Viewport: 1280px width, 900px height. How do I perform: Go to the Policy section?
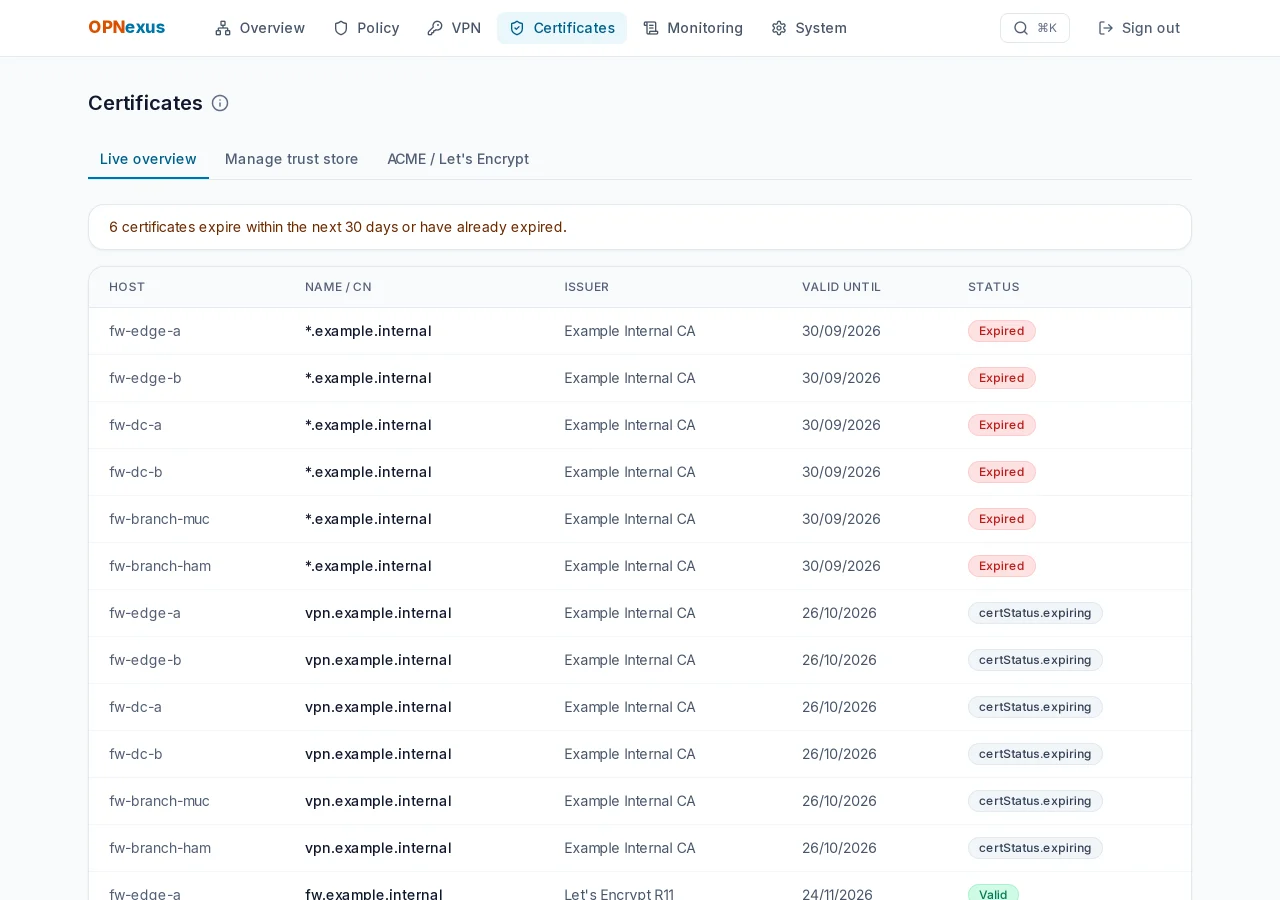pos(366,28)
